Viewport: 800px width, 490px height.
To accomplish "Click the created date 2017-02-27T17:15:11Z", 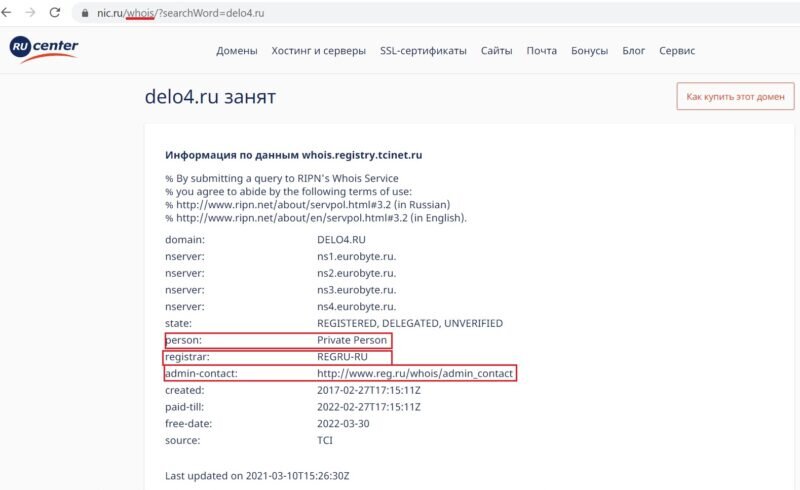I will point(369,390).
